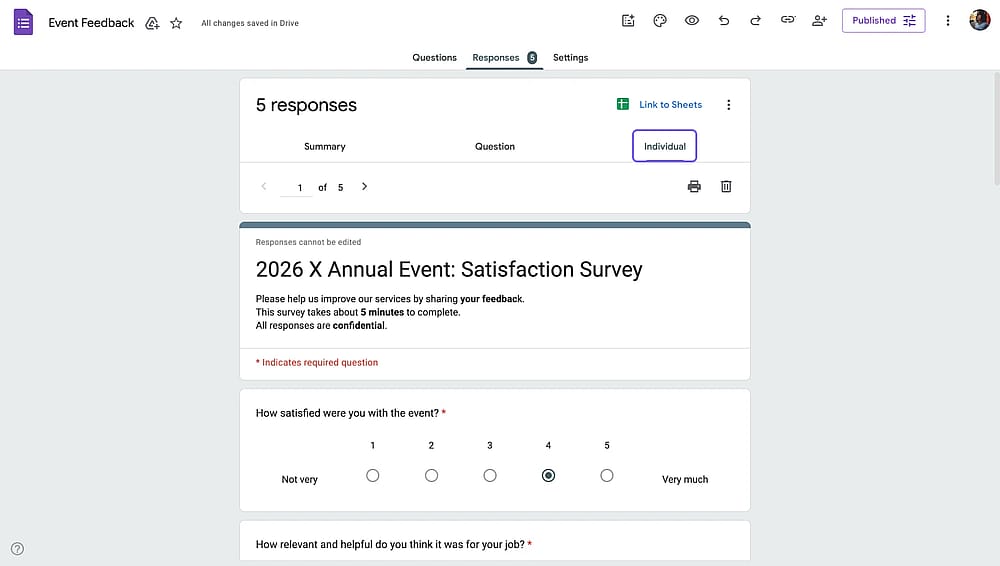This screenshot has width=1000, height=566.
Task: Click Link to Sheets
Action: [670, 105]
